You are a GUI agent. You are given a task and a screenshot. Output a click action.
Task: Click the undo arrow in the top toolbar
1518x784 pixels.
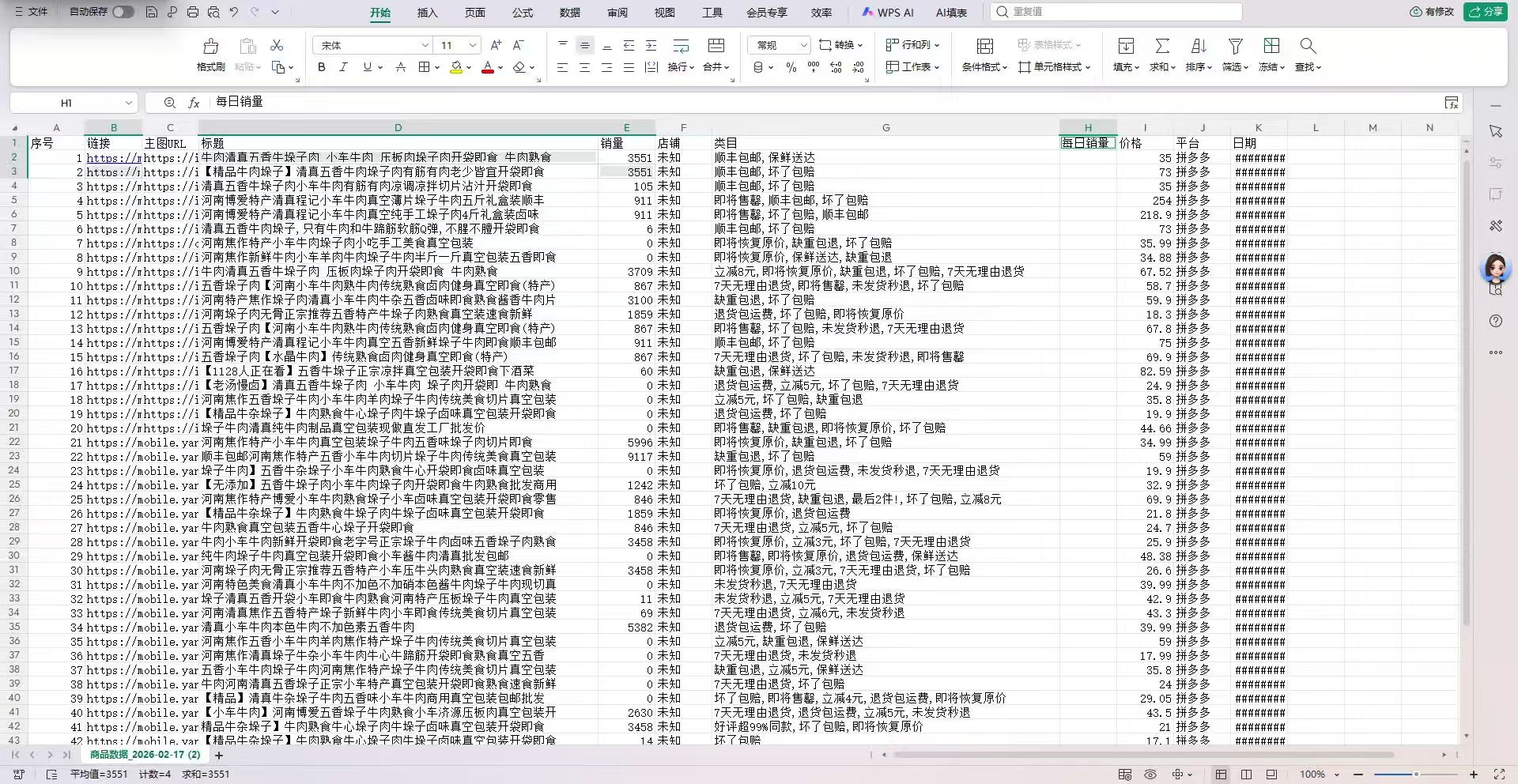[234, 12]
